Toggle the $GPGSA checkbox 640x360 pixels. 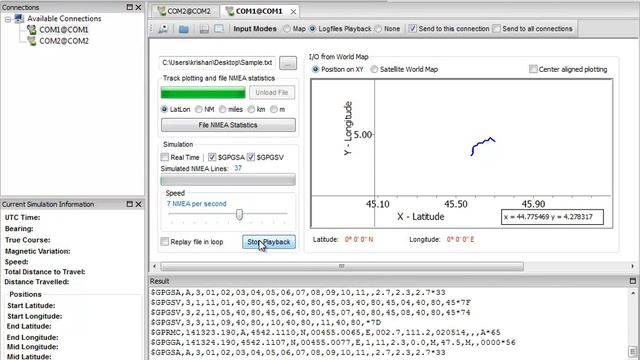tap(212, 157)
